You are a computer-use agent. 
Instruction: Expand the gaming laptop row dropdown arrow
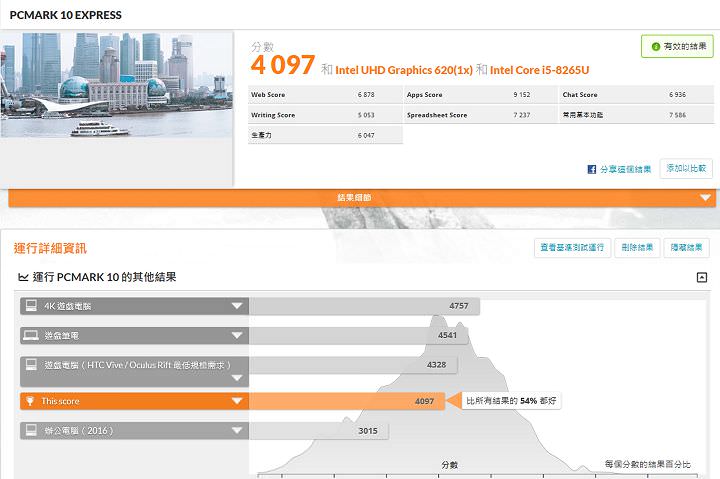point(237,335)
